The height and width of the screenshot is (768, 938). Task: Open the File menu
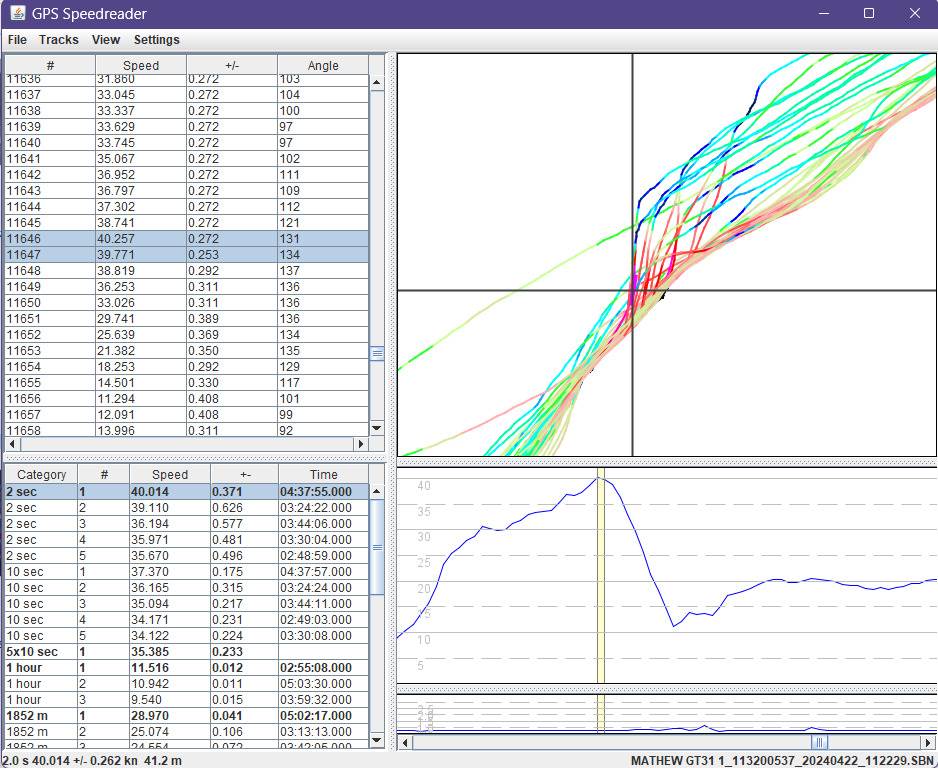click(17, 40)
